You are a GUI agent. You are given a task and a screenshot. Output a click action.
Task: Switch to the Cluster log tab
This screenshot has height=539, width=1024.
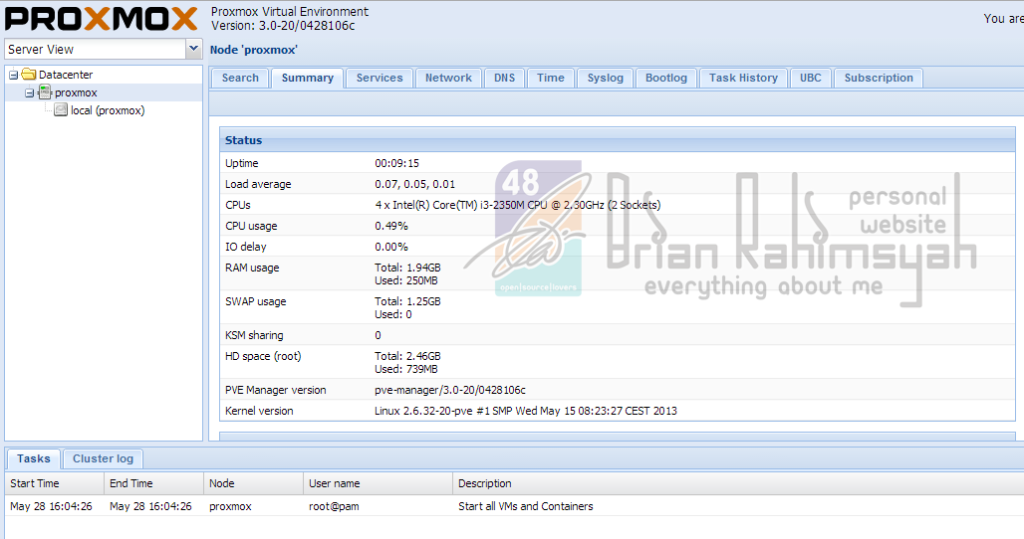(103, 459)
